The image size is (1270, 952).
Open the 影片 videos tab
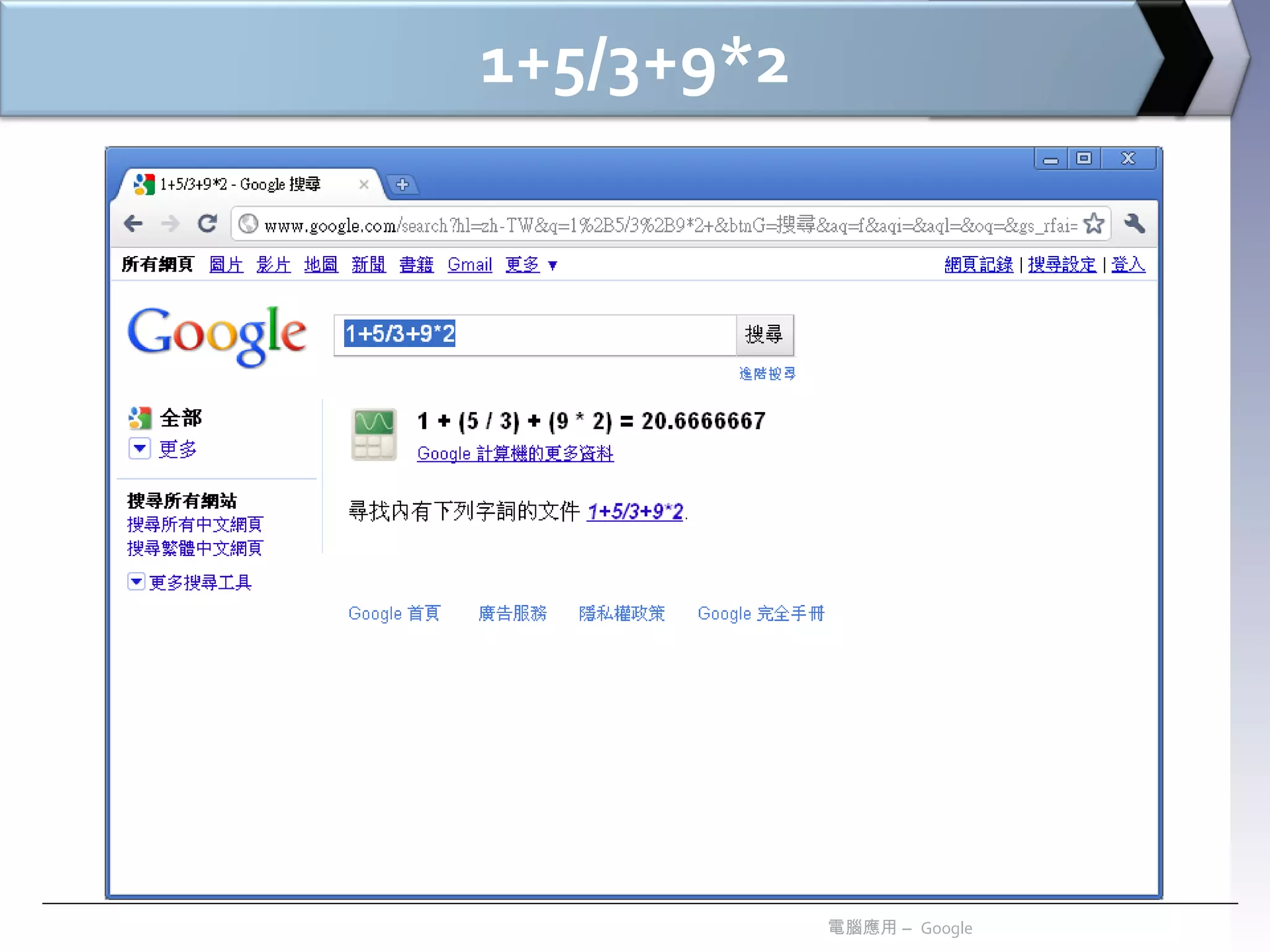[x=273, y=265]
